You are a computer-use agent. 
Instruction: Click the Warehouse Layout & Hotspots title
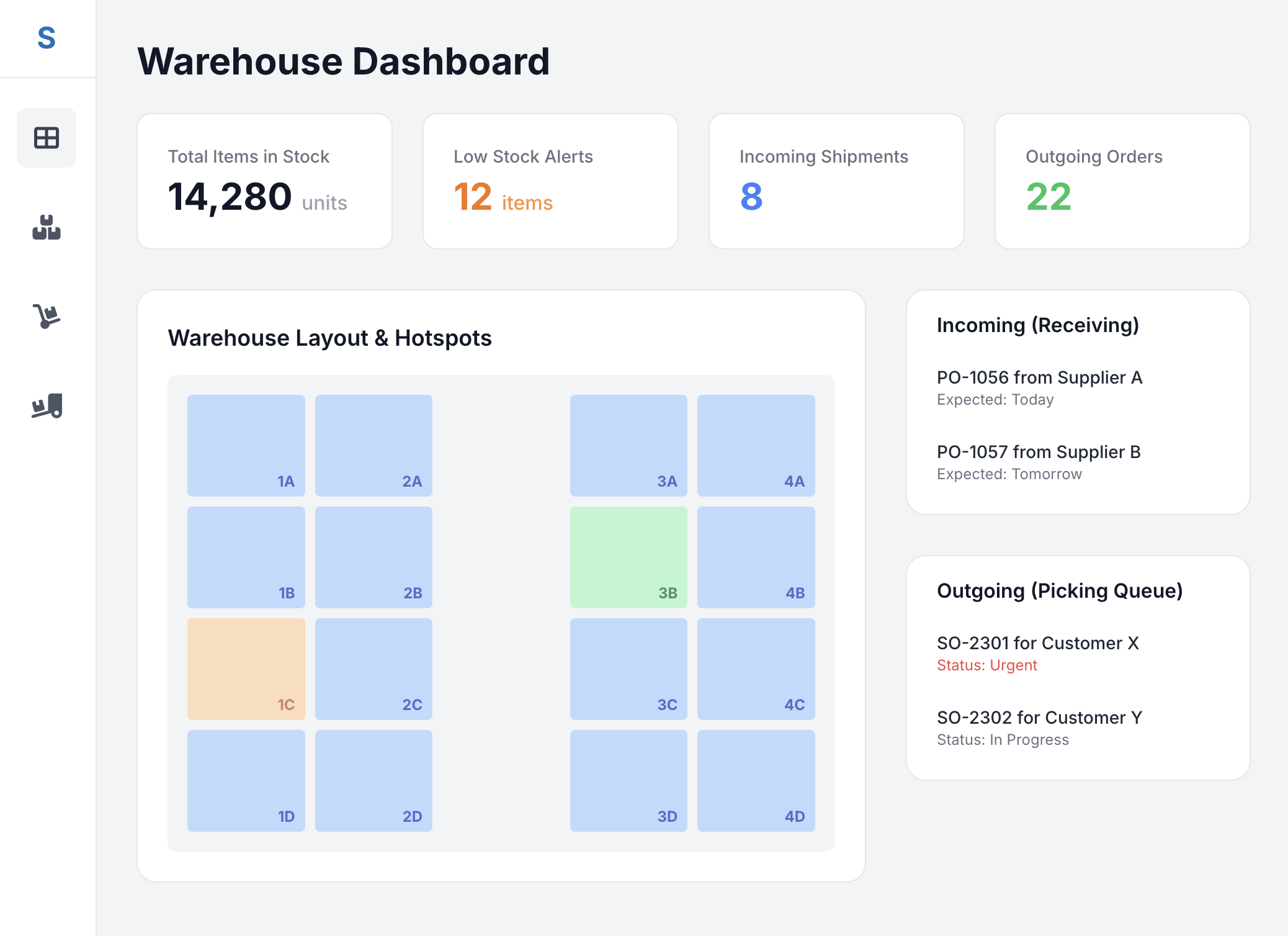click(x=330, y=338)
